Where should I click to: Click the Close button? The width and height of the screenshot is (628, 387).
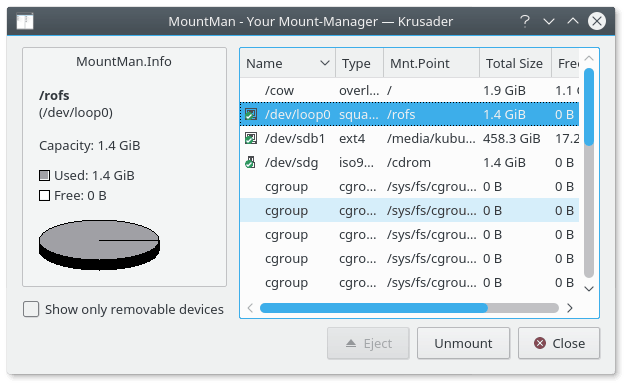559,343
